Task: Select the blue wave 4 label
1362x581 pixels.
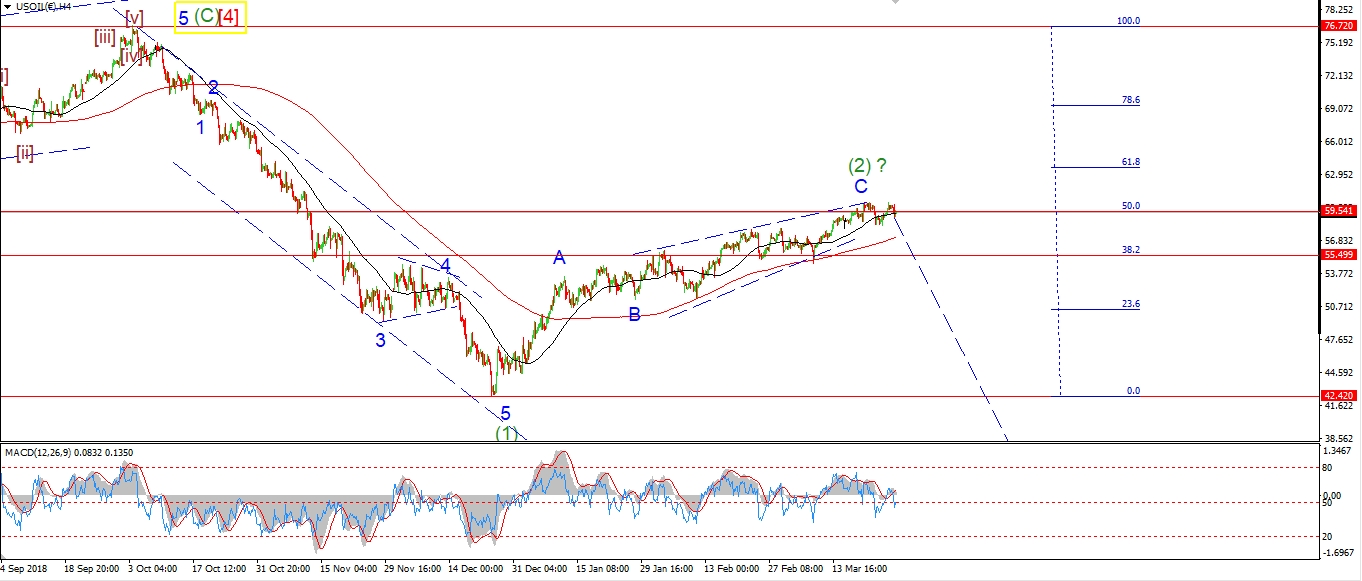Action: pyautogui.click(x=445, y=266)
